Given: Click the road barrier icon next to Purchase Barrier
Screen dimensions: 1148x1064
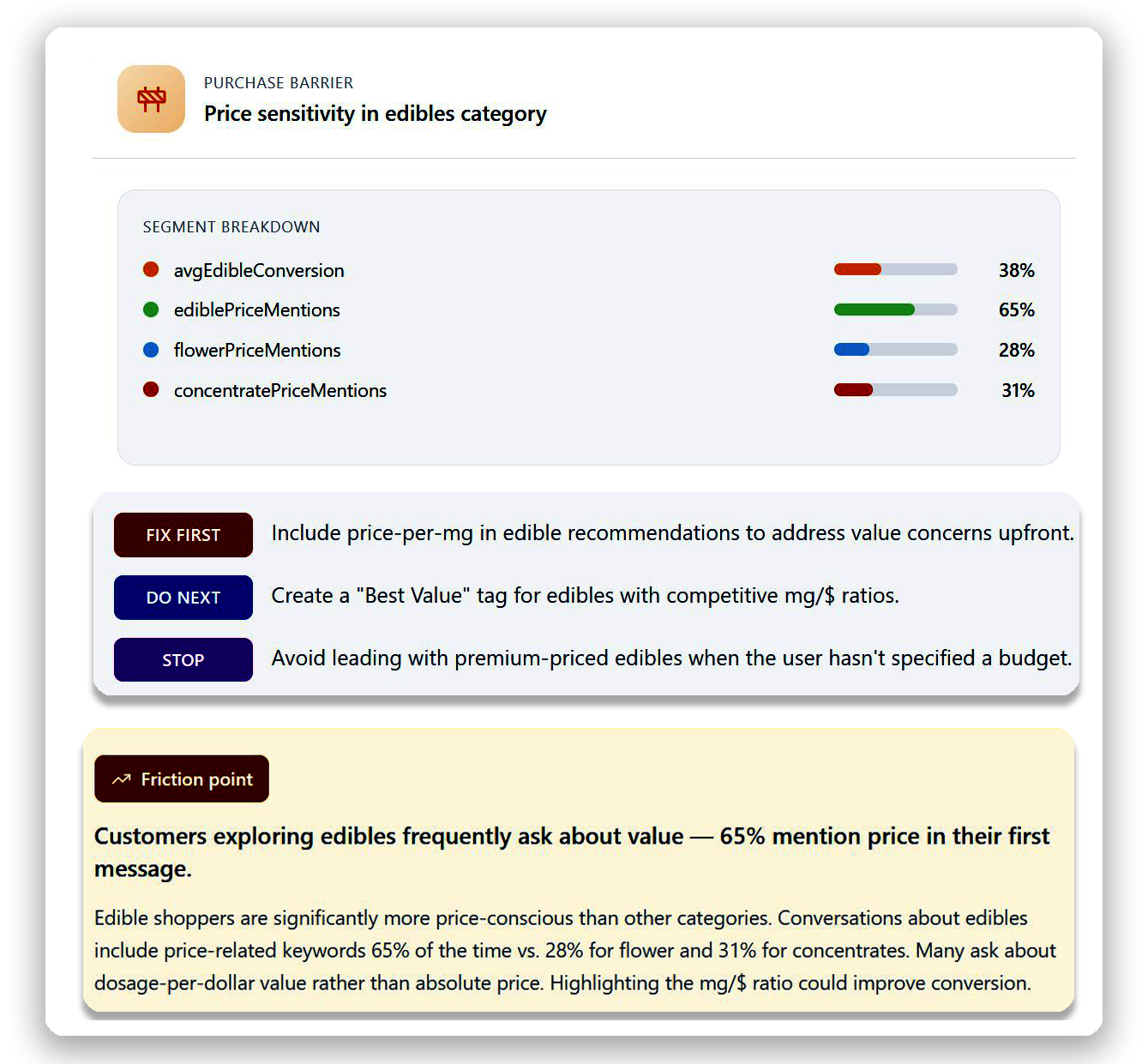Looking at the screenshot, I should (x=151, y=99).
